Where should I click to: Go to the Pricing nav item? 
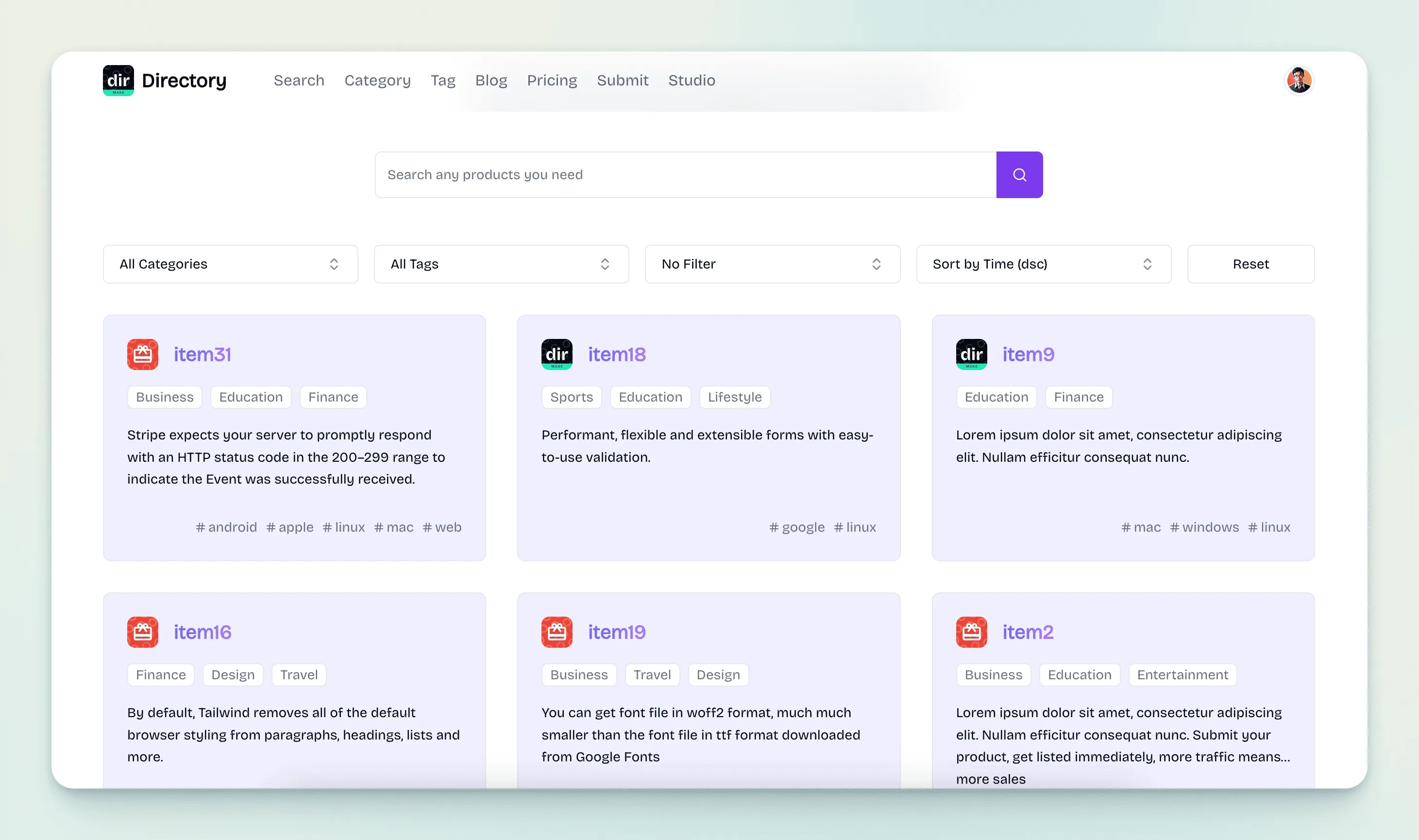[x=551, y=81]
